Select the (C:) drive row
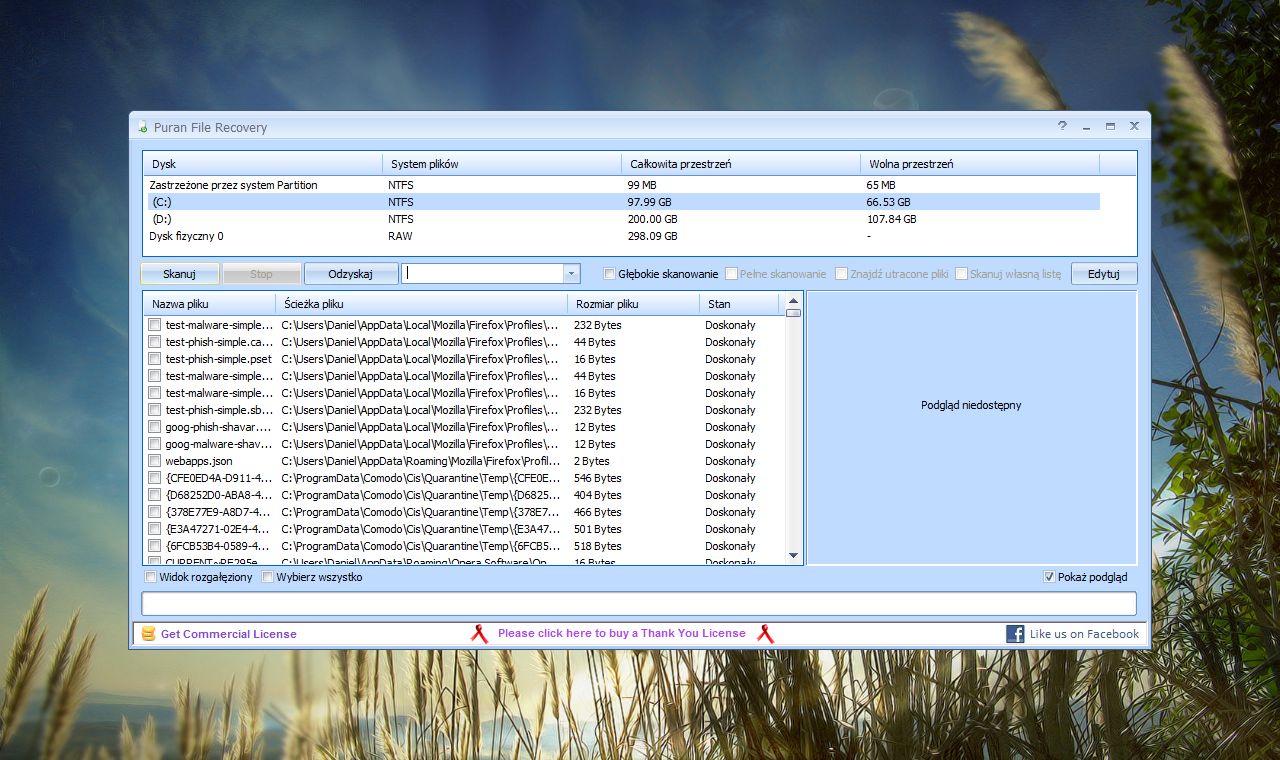This screenshot has width=1280, height=760. [623, 202]
